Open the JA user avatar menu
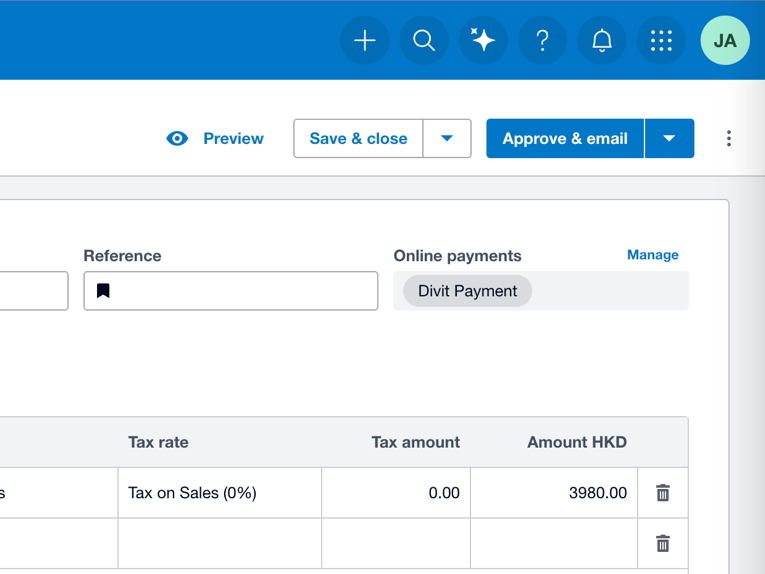This screenshot has width=765, height=574. click(725, 40)
